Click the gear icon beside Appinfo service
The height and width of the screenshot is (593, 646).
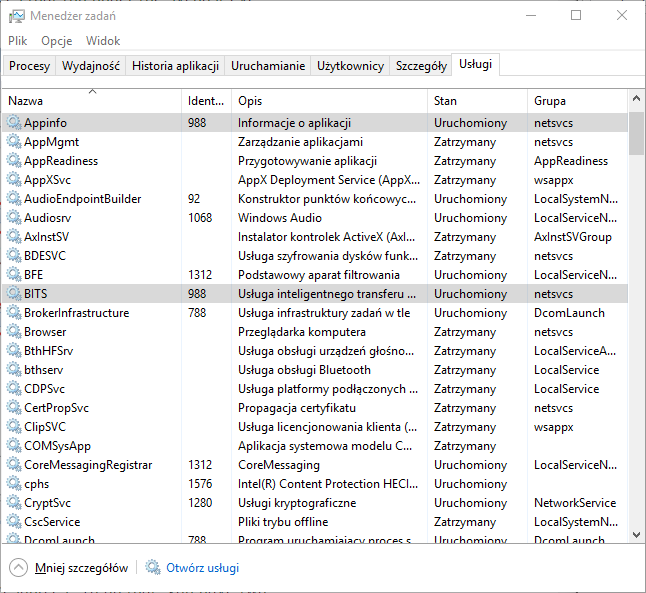pyautogui.click(x=14, y=123)
